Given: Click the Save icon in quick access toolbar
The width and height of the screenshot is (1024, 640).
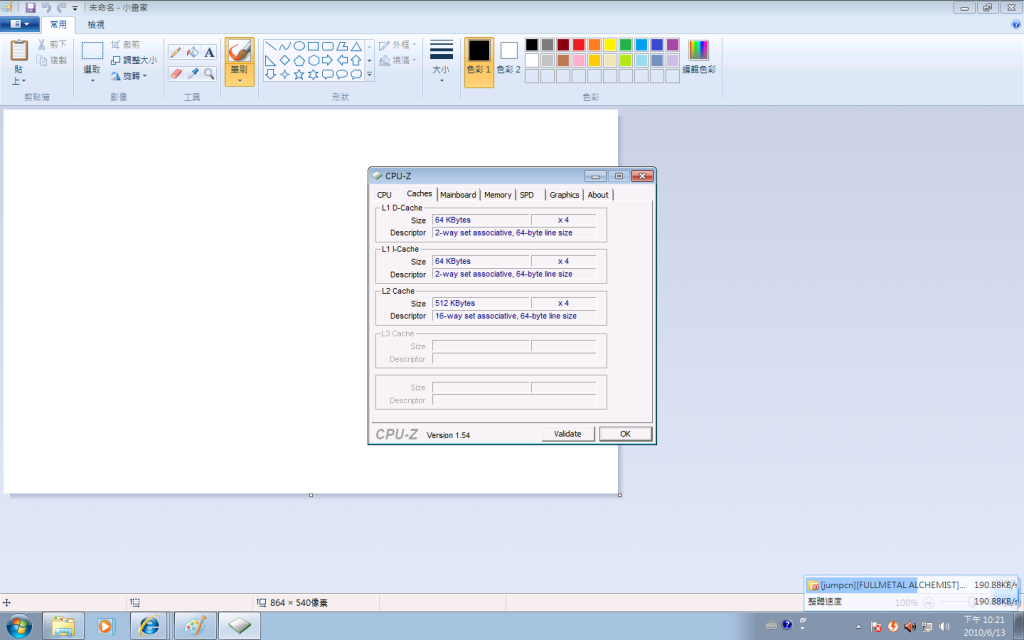Looking at the screenshot, I should click(x=31, y=7).
